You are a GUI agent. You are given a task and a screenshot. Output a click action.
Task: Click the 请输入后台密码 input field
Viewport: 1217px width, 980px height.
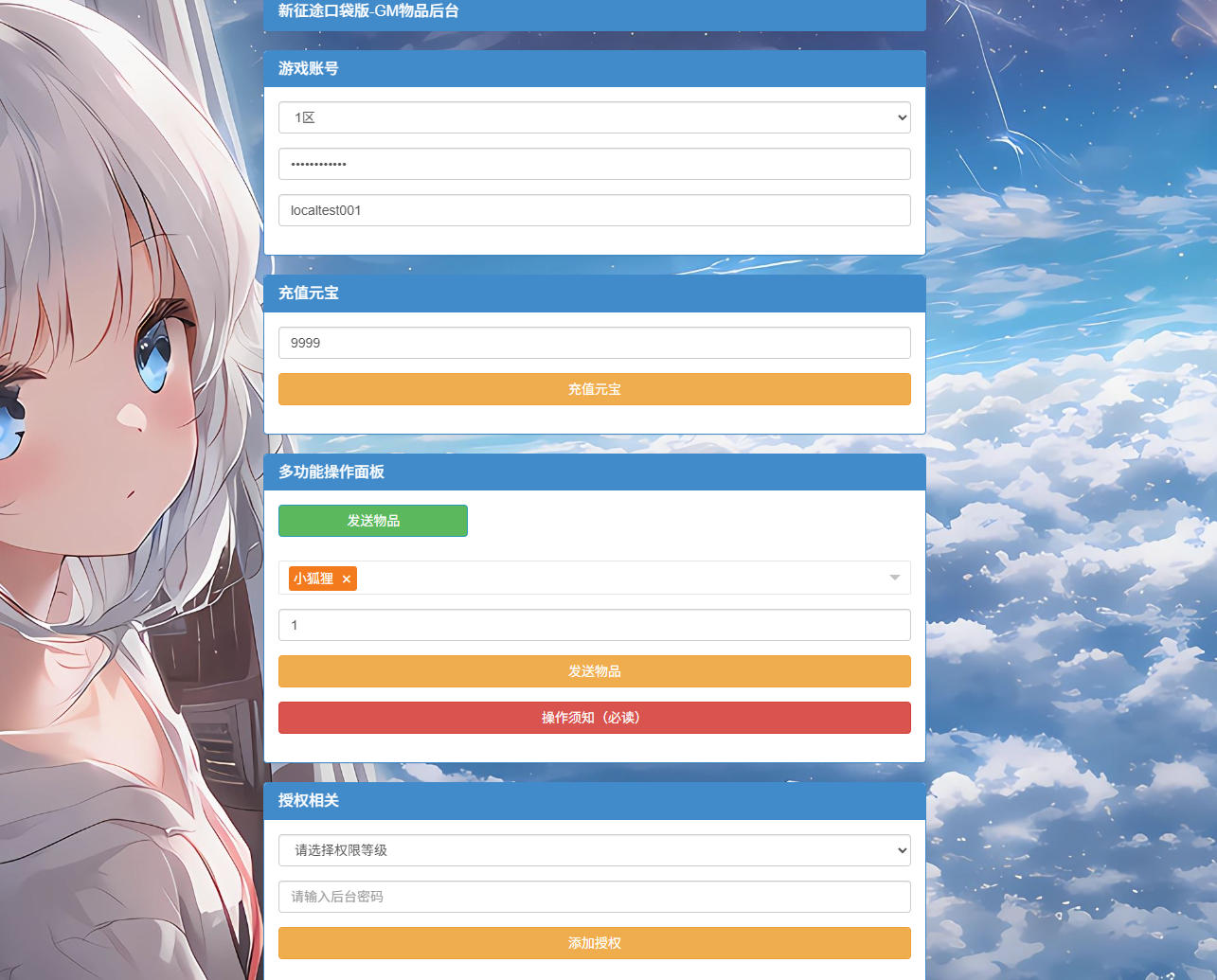click(594, 897)
